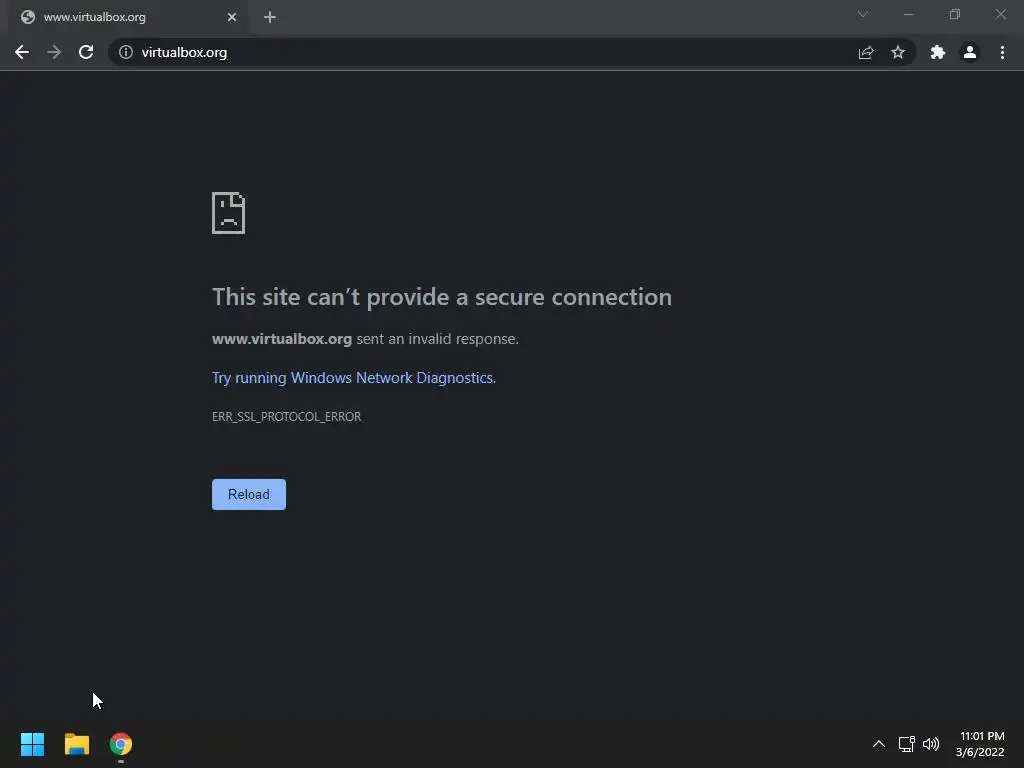Image resolution: width=1024 pixels, height=768 pixels.
Task: View site information icon beside URL
Action: pos(126,52)
